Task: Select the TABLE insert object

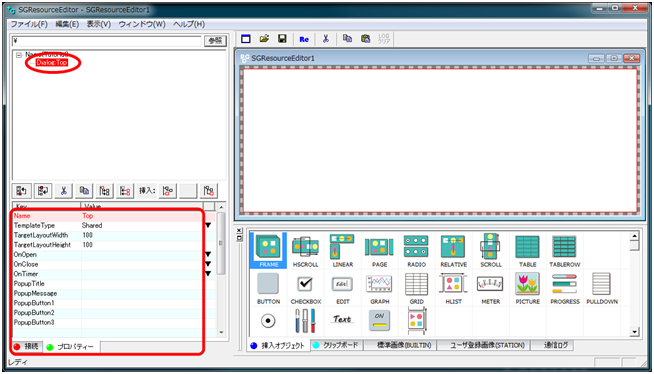Action: 527,250
